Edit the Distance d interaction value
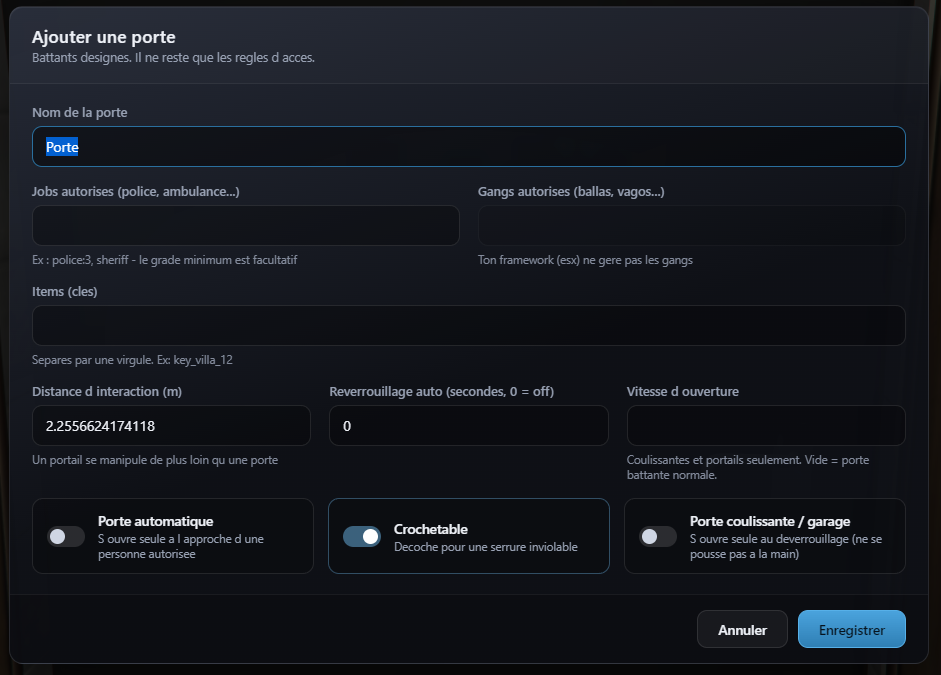The width and height of the screenshot is (941, 675). click(x=171, y=425)
